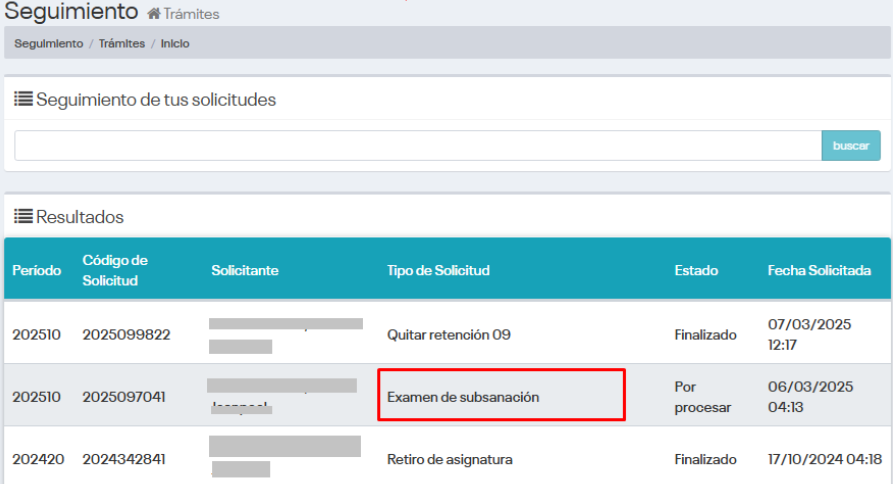Screen dimensions: 893x484
Task: Click the list icon beside Seguimiento de tus solicitudes
Action: pos(23,99)
